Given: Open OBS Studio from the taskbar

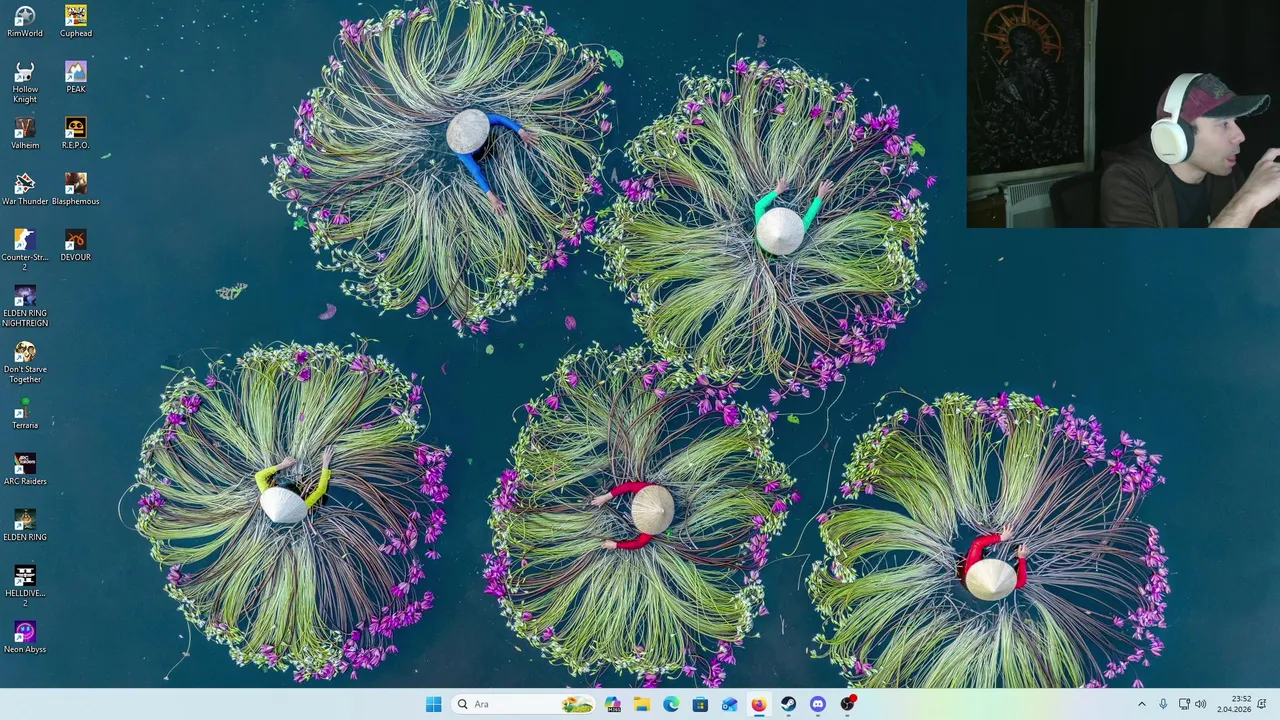Looking at the screenshot, I should [x=847, y=704].
